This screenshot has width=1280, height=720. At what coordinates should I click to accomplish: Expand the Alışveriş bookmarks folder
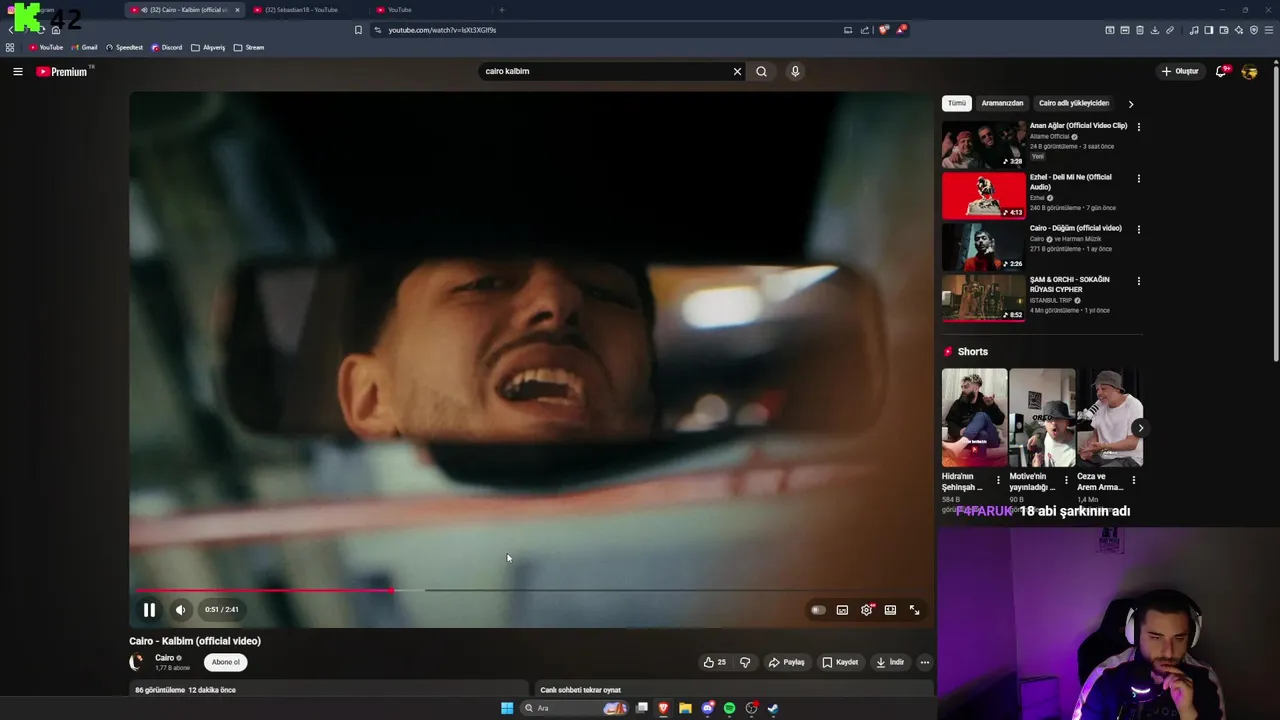(209, 47)
